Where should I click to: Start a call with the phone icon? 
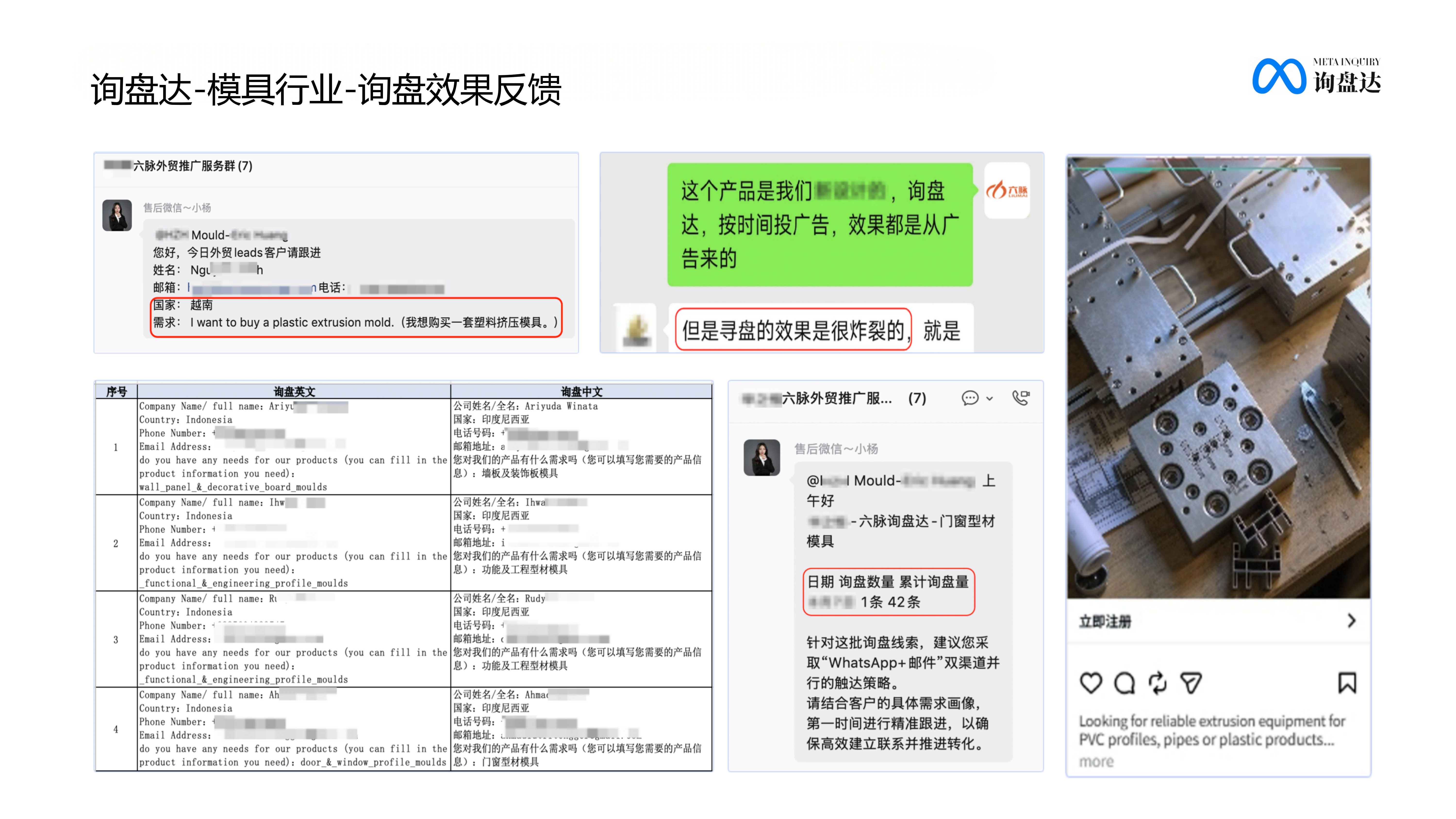1021,398
